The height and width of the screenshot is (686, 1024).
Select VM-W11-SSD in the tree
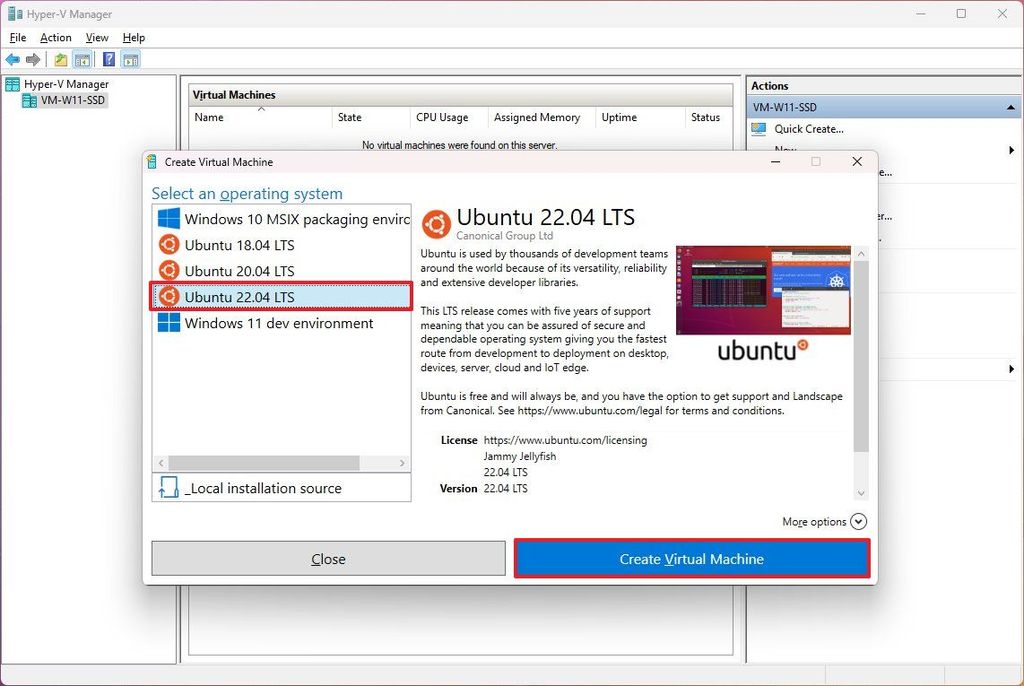[72, 100]
